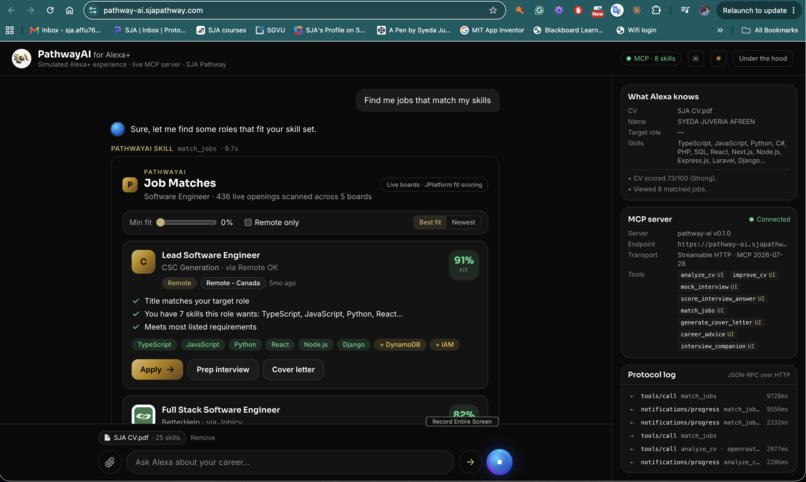Click the 91% fit score badge
Screen dimensions: 806x482
point(464,265)
